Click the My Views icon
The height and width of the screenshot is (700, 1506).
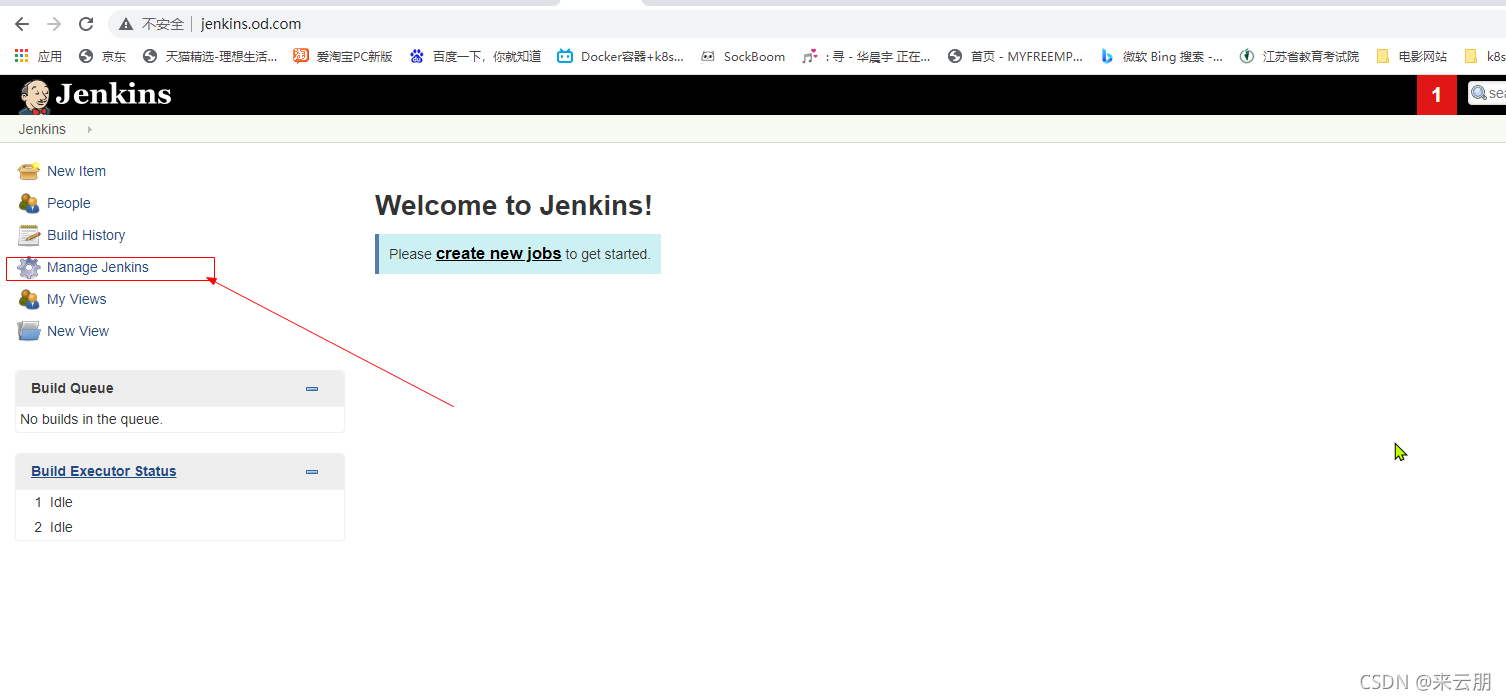29,299
